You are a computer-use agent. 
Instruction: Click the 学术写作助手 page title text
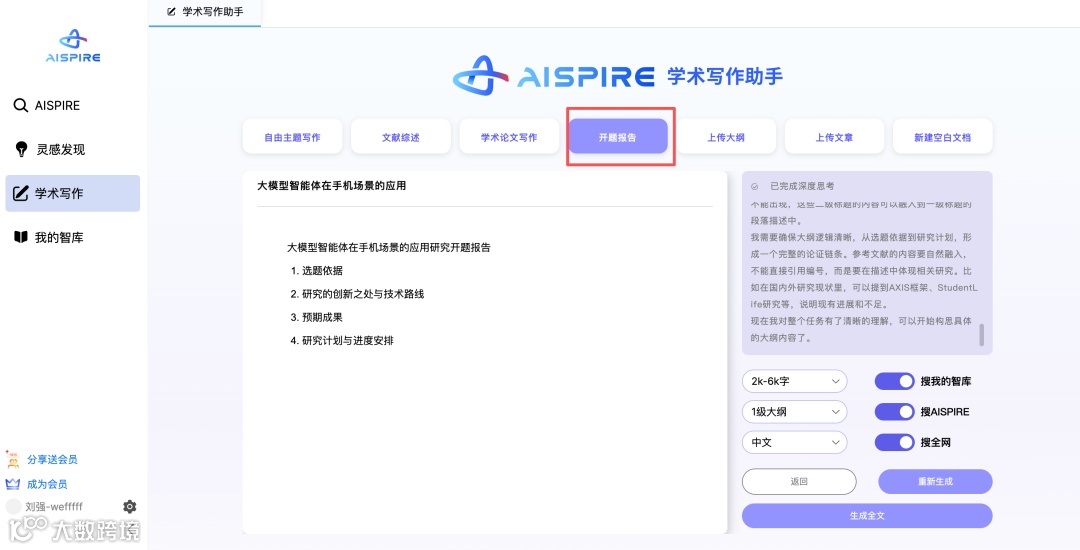tap(725, 76)
